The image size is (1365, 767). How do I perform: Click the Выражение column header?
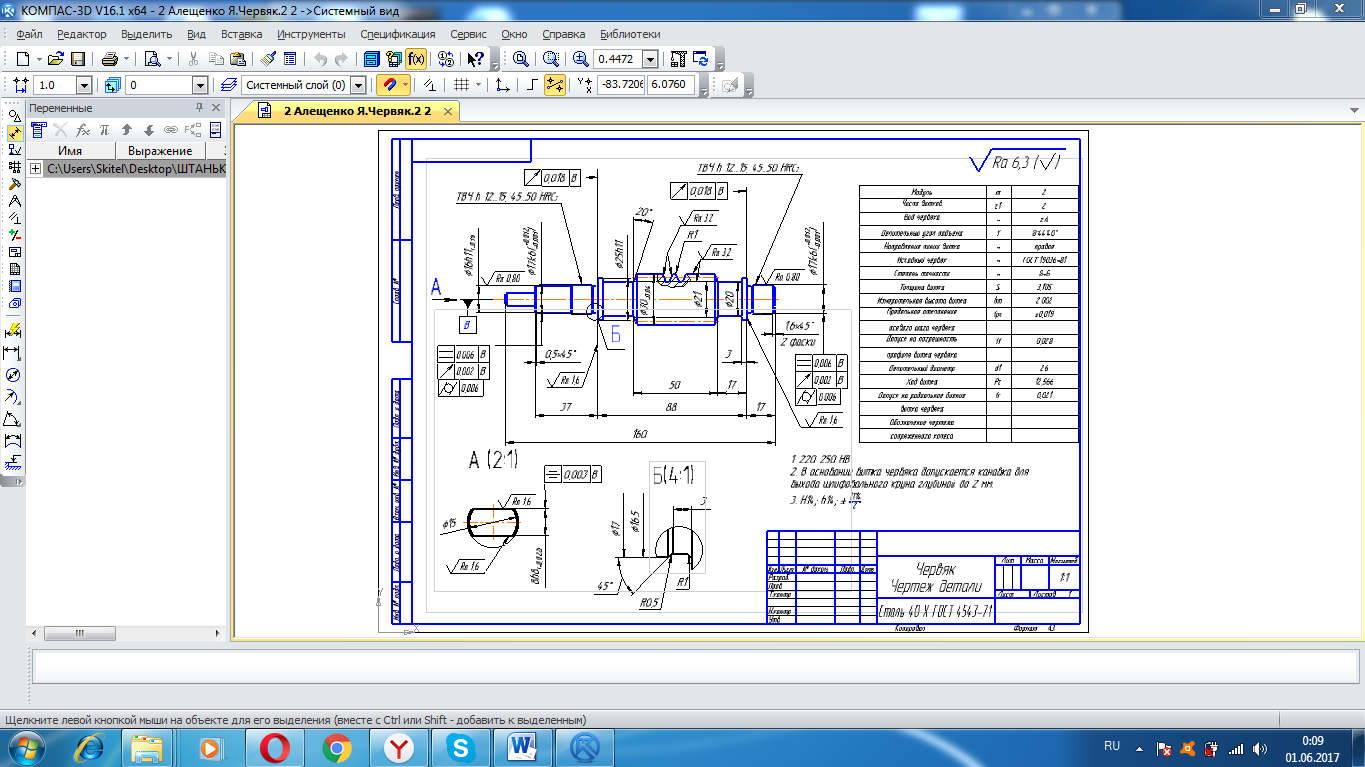[x=160, y=150]
